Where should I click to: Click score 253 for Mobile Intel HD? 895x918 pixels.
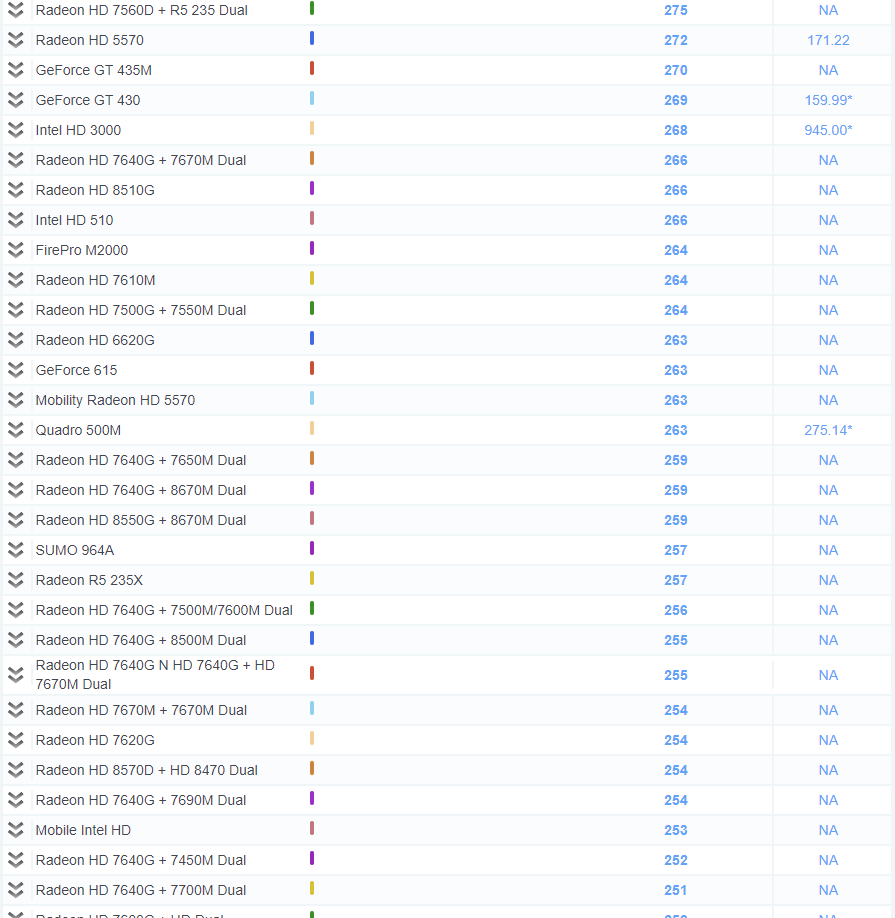click(675, 830)
